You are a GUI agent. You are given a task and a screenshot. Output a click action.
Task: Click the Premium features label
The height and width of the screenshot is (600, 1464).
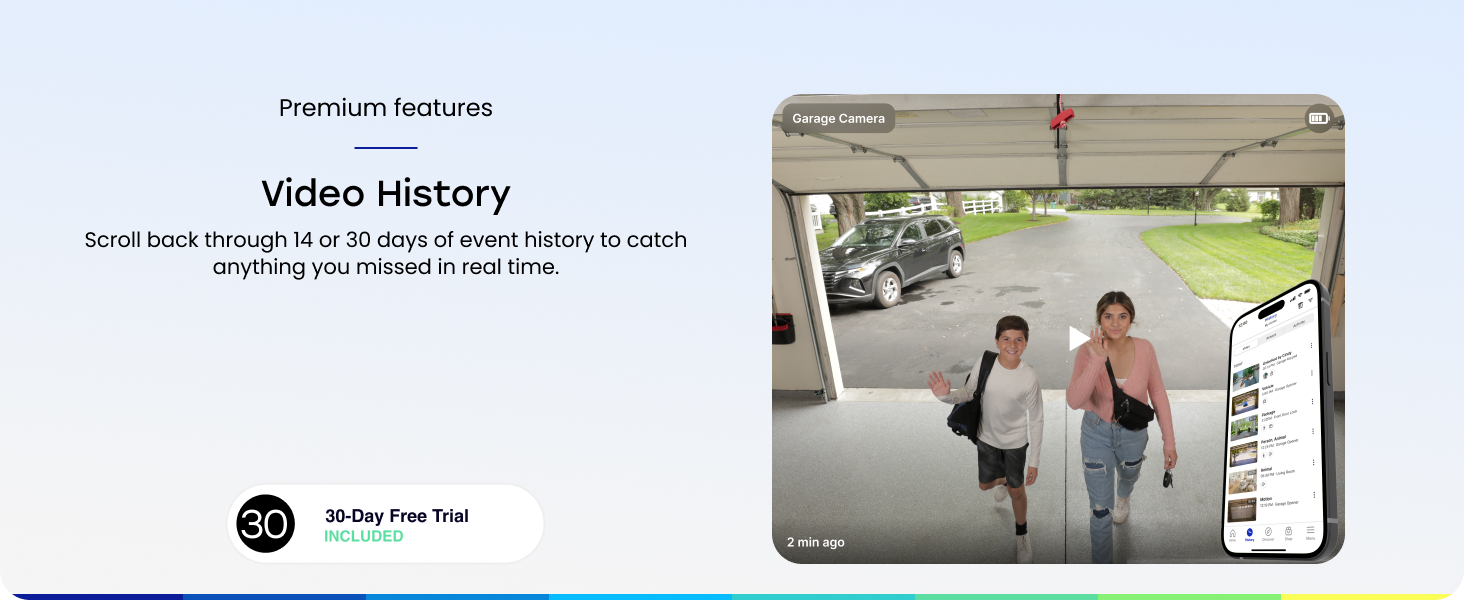(x=386, y=108)
